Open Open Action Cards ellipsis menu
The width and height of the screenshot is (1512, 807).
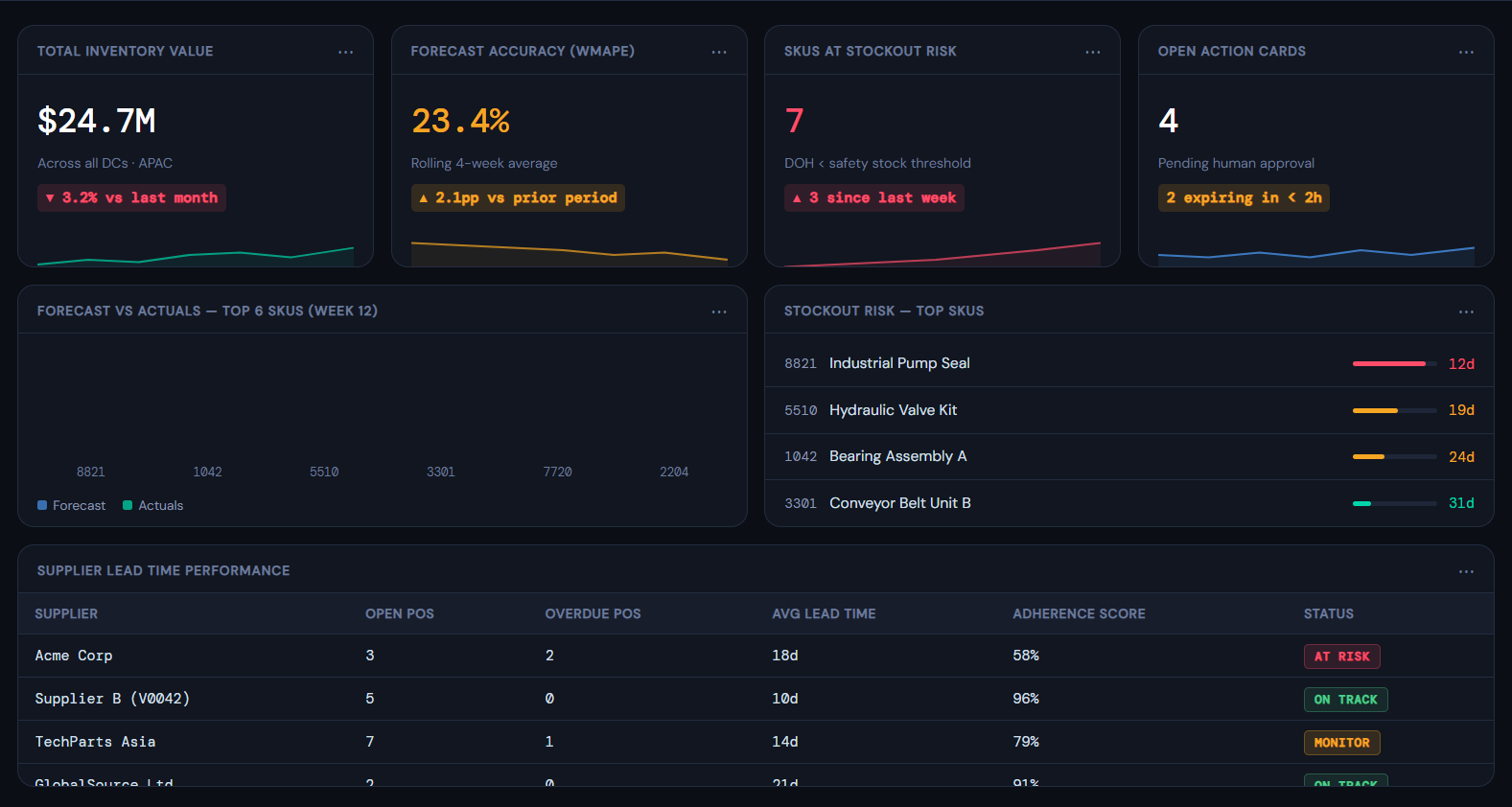tap(1466, 52)
